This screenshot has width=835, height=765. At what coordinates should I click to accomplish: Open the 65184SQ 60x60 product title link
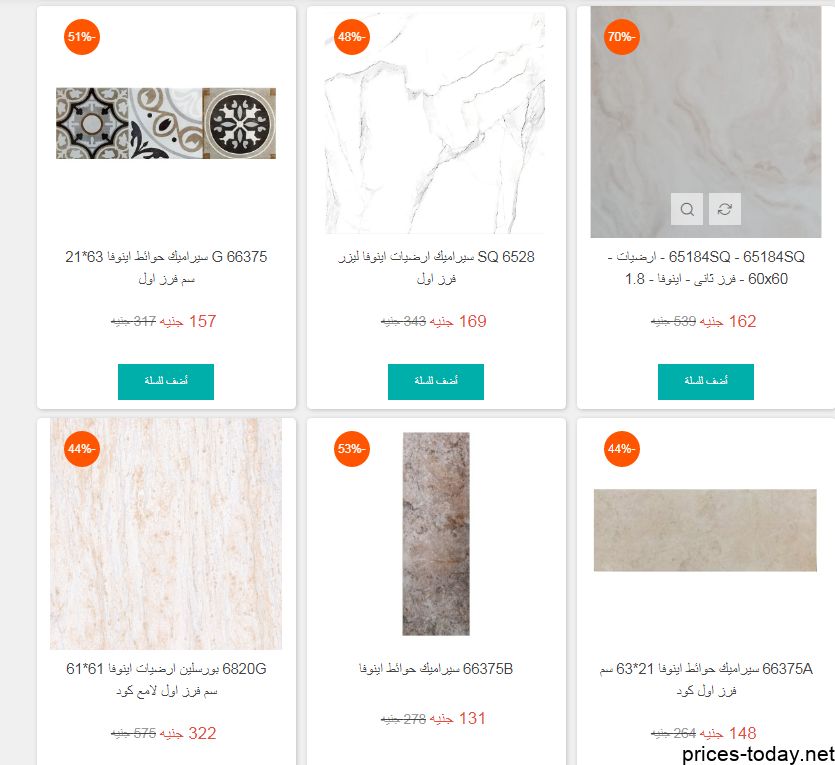(706, 268)
